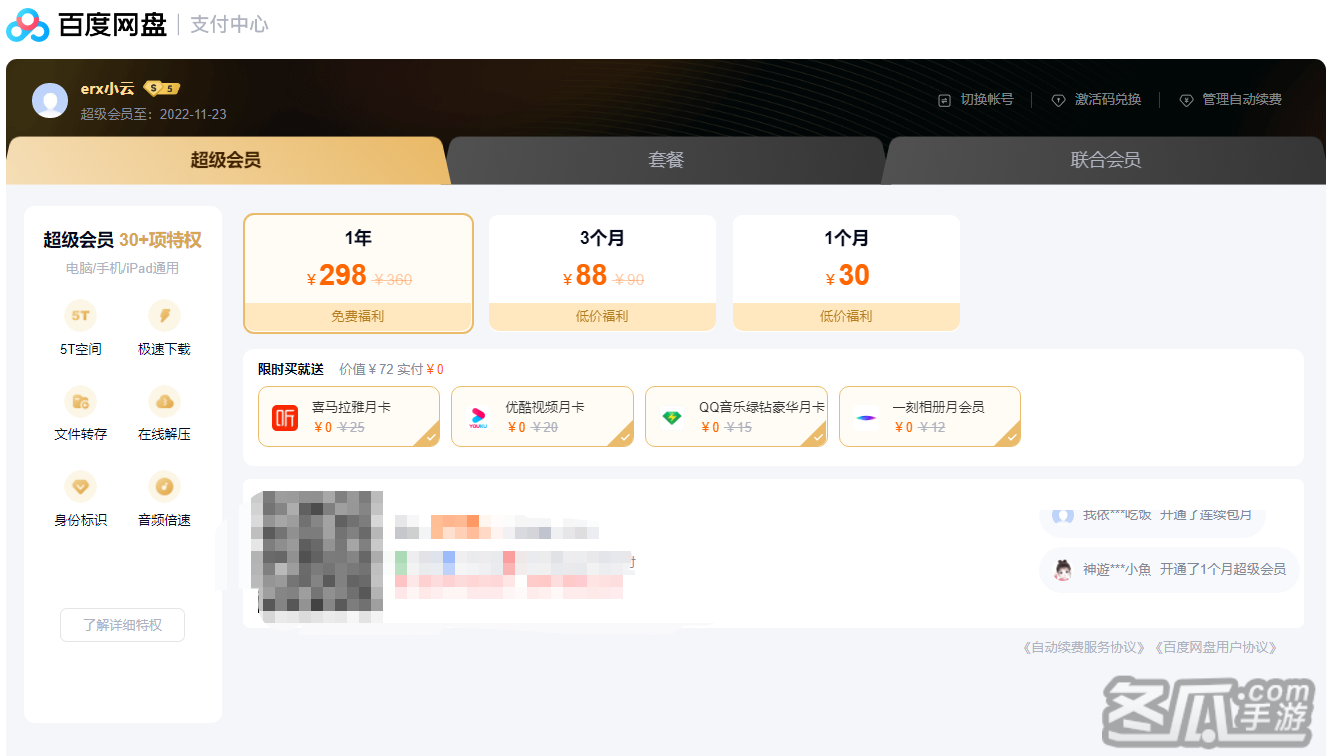Select the 文件转存 folder icon
Viewport: 1342px width, 756px height.
pyautogui.click(x=80, y=402)
